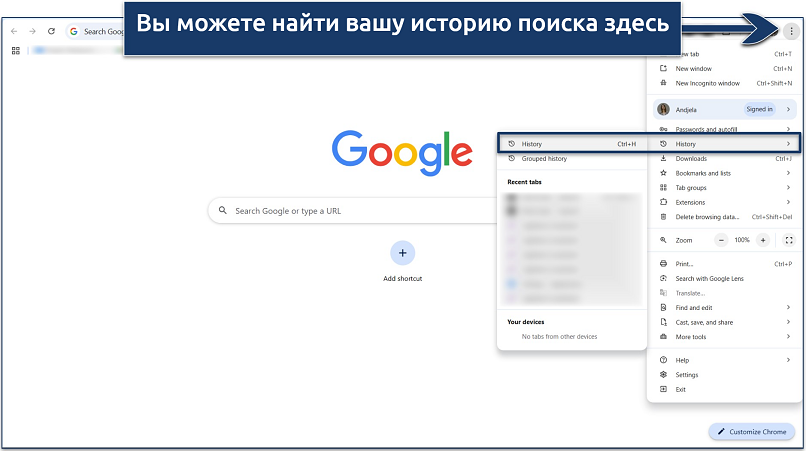
Task: Click the Customize Chrome button
Action: coord(754,431)
